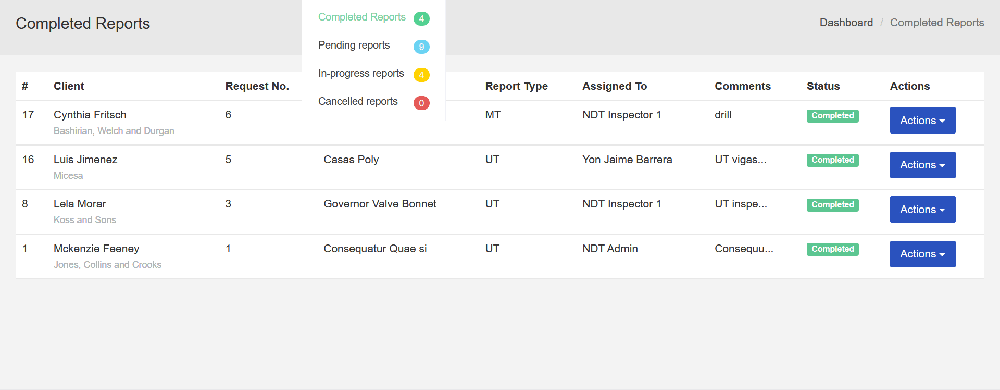Click row number 8
This screenshot has height=390, width=1000.
(25, 205)
